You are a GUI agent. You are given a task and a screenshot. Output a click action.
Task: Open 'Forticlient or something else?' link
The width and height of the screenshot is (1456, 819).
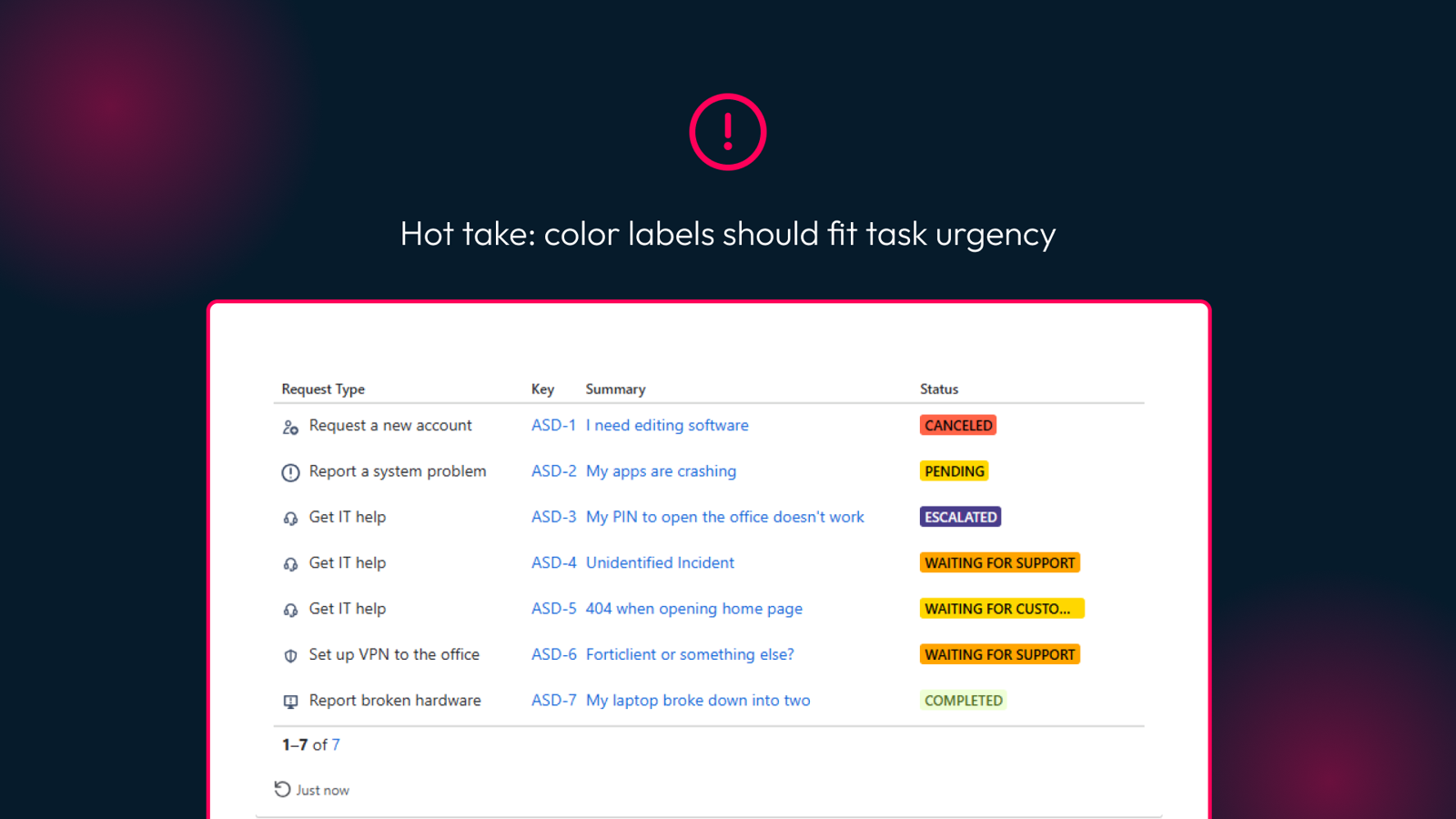pos(690,654)
